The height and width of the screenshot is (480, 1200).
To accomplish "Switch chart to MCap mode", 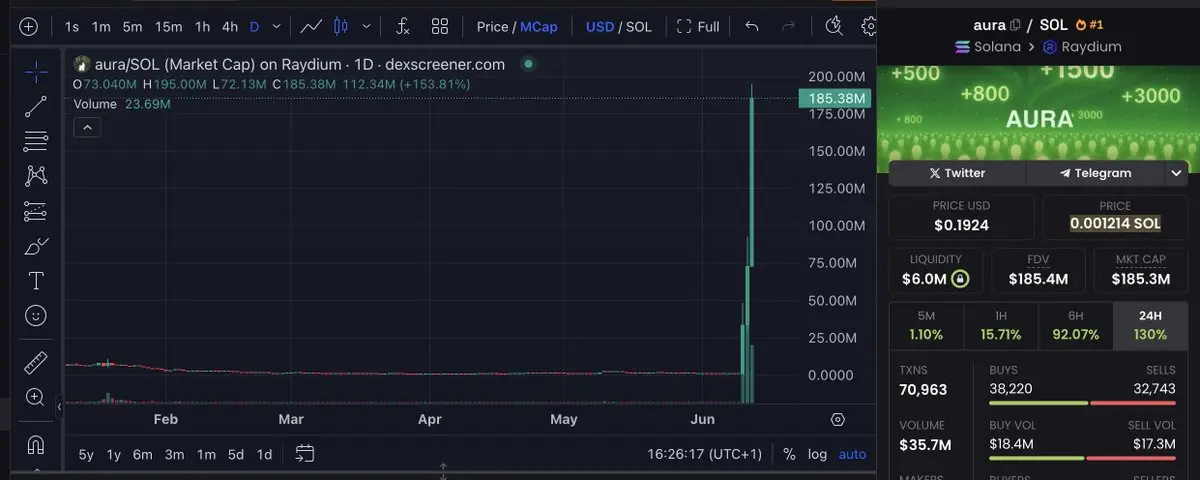I will [x=539, y=27].
